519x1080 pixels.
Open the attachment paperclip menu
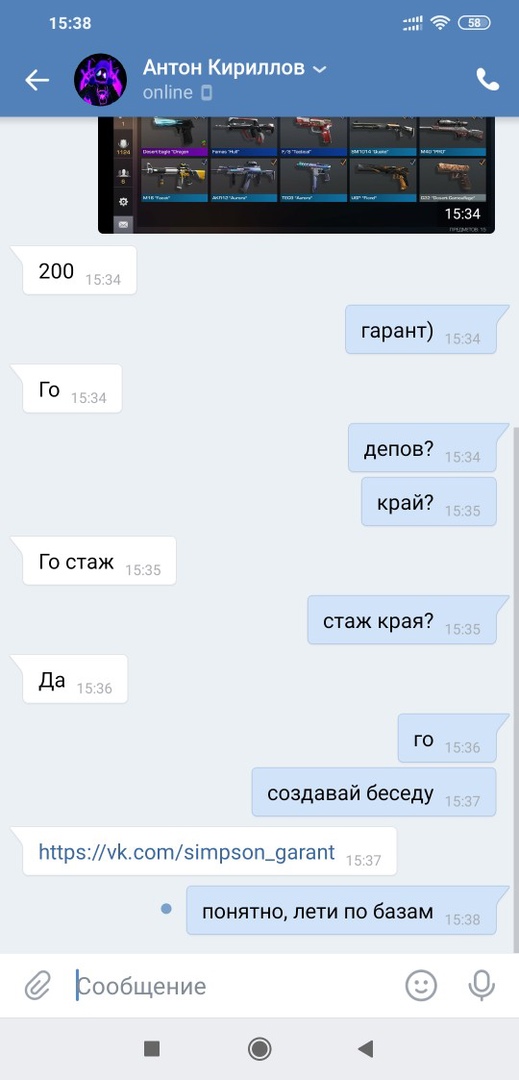coord(38,986)
